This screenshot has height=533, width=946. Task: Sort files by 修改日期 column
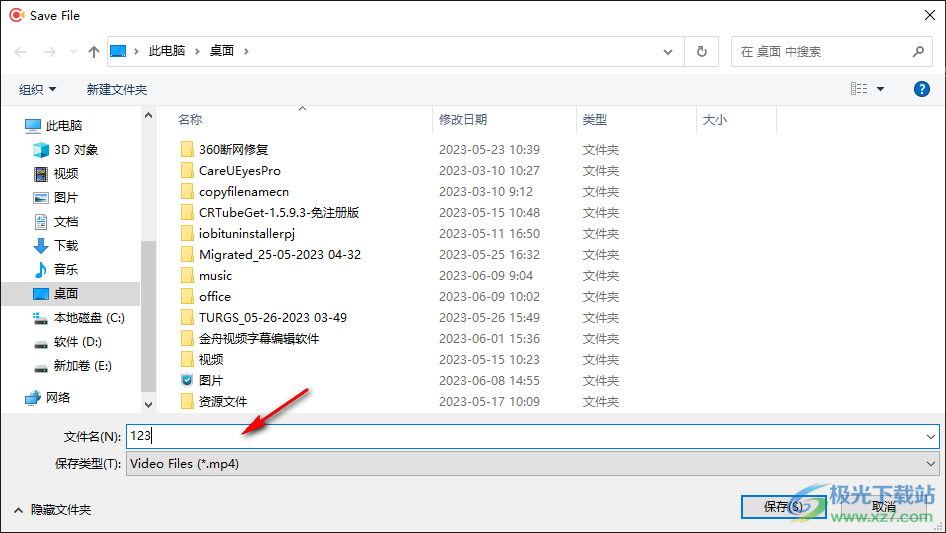coord(463,120)
